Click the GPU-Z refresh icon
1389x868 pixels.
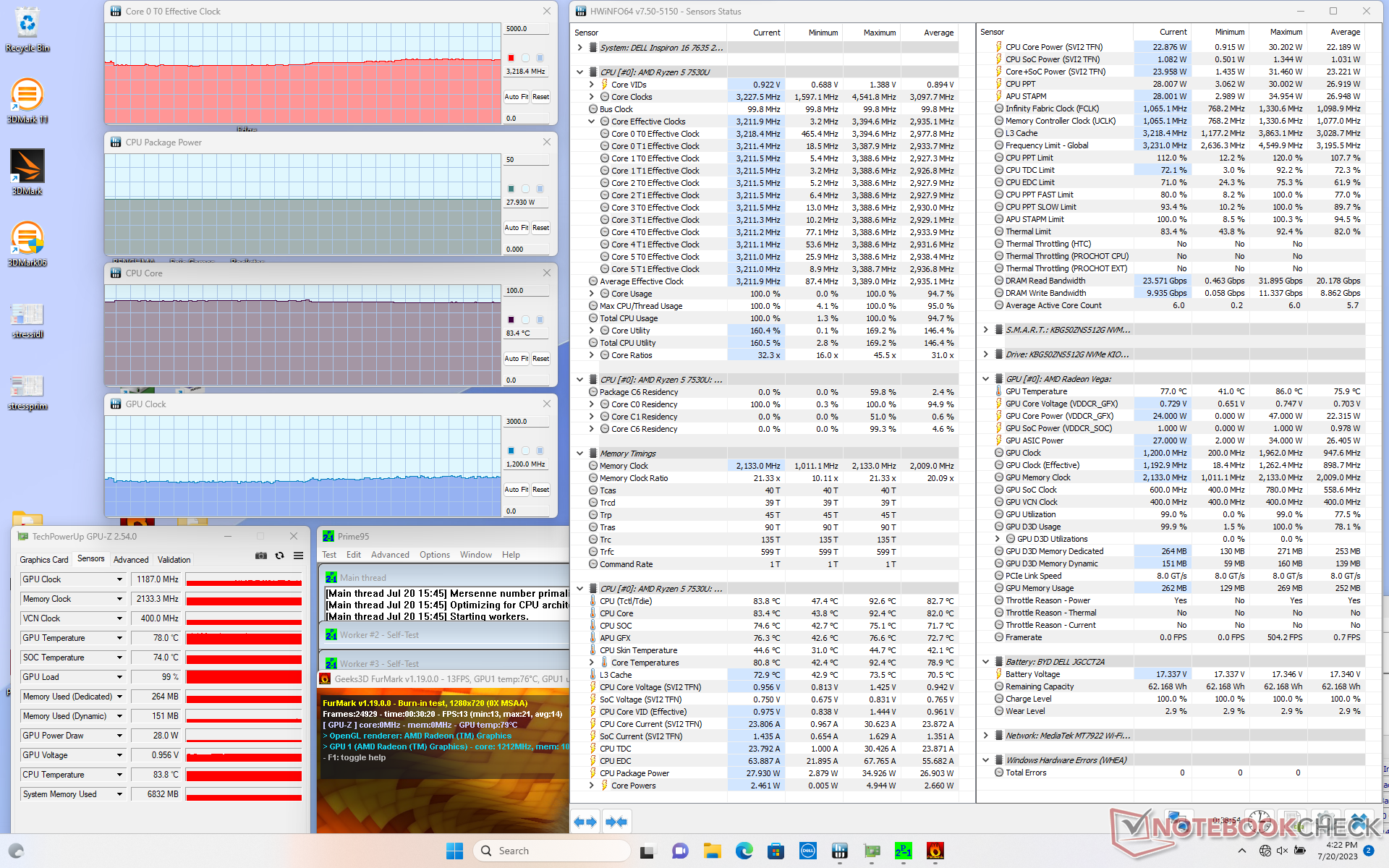279,556
